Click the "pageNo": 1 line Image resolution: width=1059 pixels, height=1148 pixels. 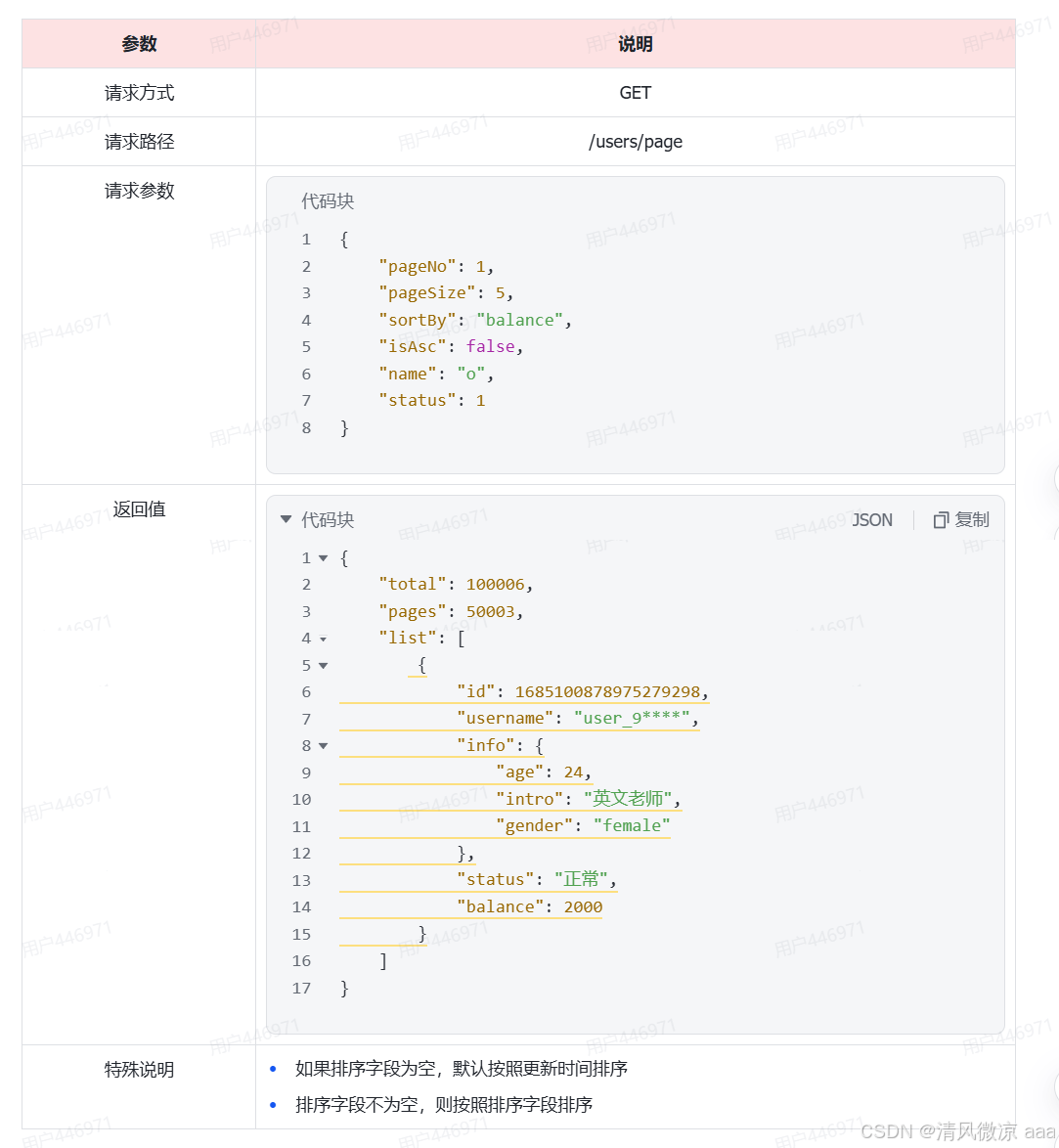436,267
